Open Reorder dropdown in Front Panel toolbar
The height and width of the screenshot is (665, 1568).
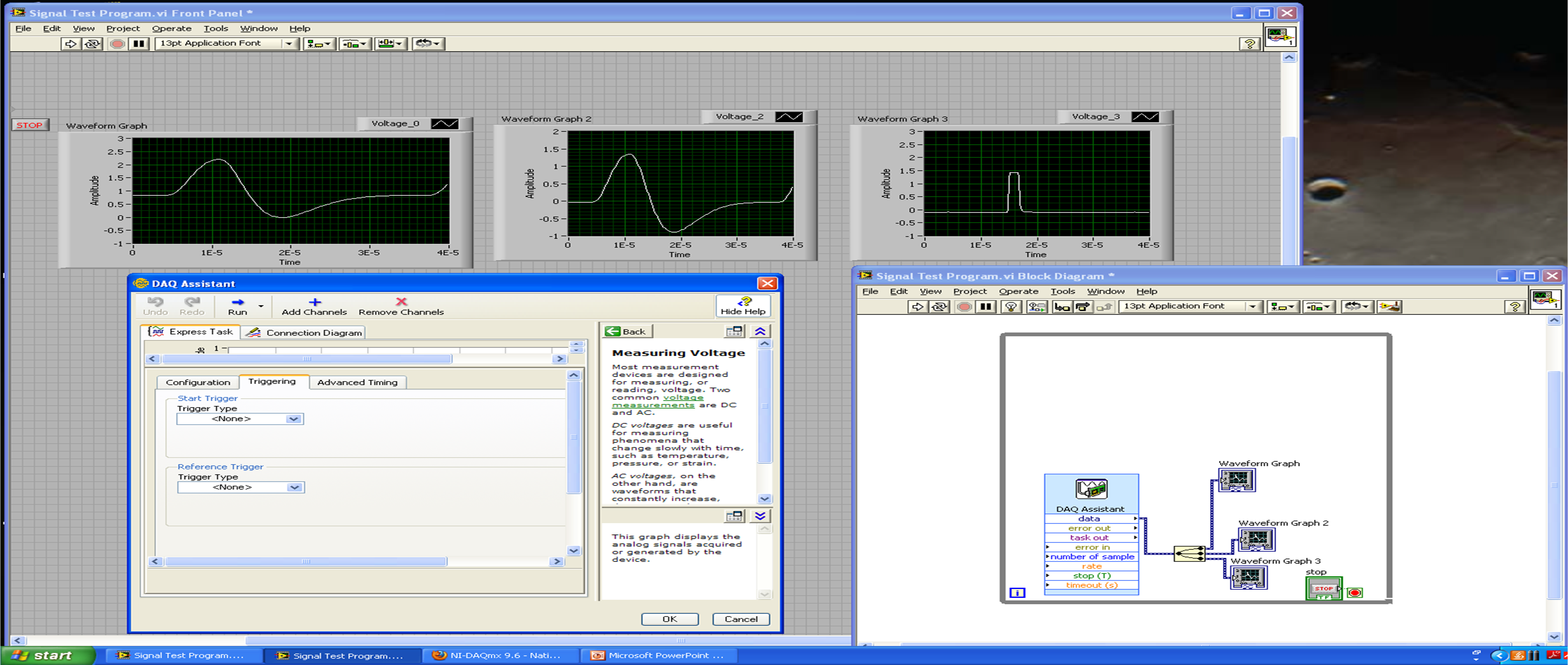click(x=429, y=44)
